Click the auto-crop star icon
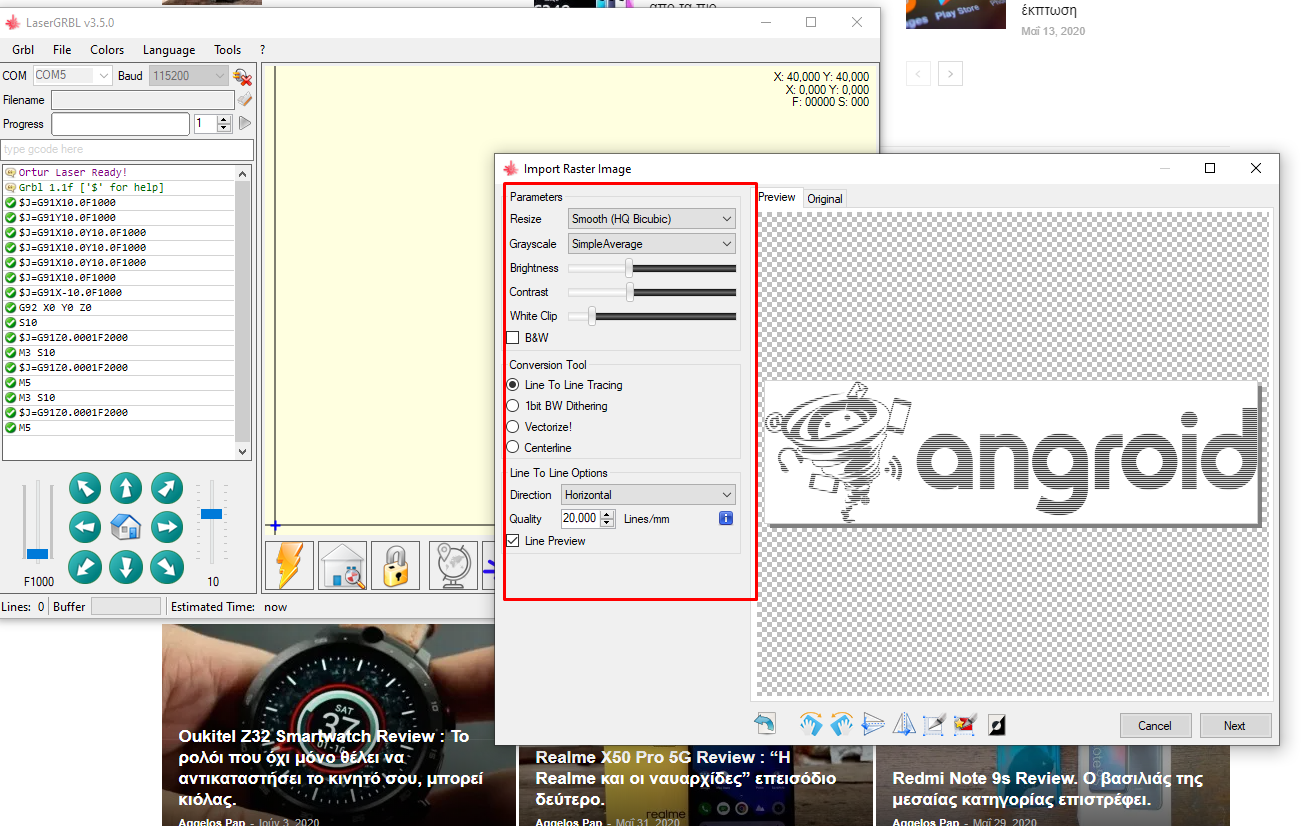This screenshot has width=1305, height=826. tap(966, 723)
